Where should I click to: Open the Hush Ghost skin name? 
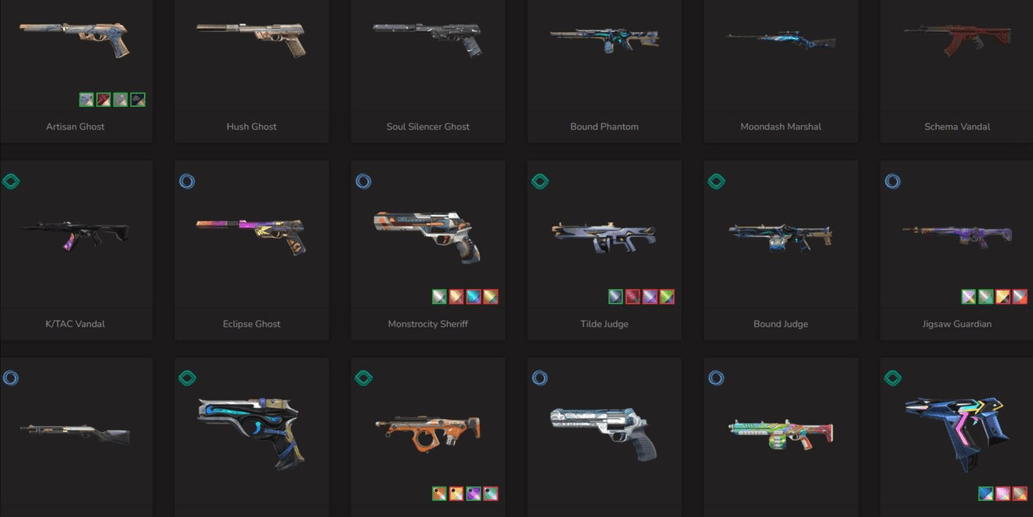tap(252, 126)
